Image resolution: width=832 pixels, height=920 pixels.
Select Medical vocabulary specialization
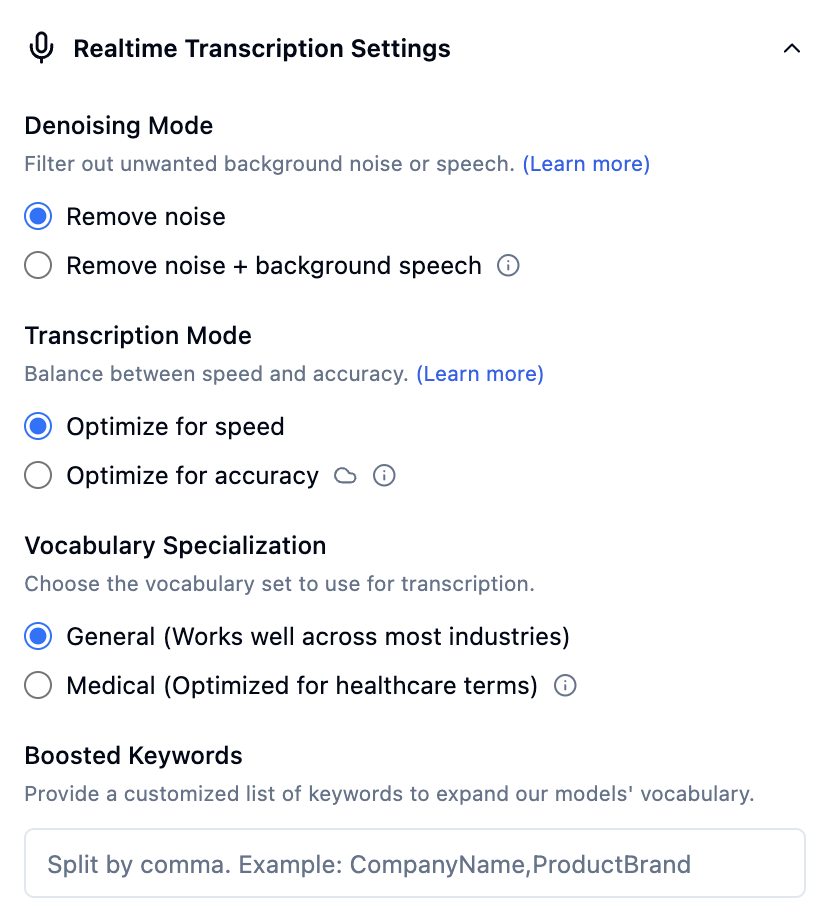37,685
